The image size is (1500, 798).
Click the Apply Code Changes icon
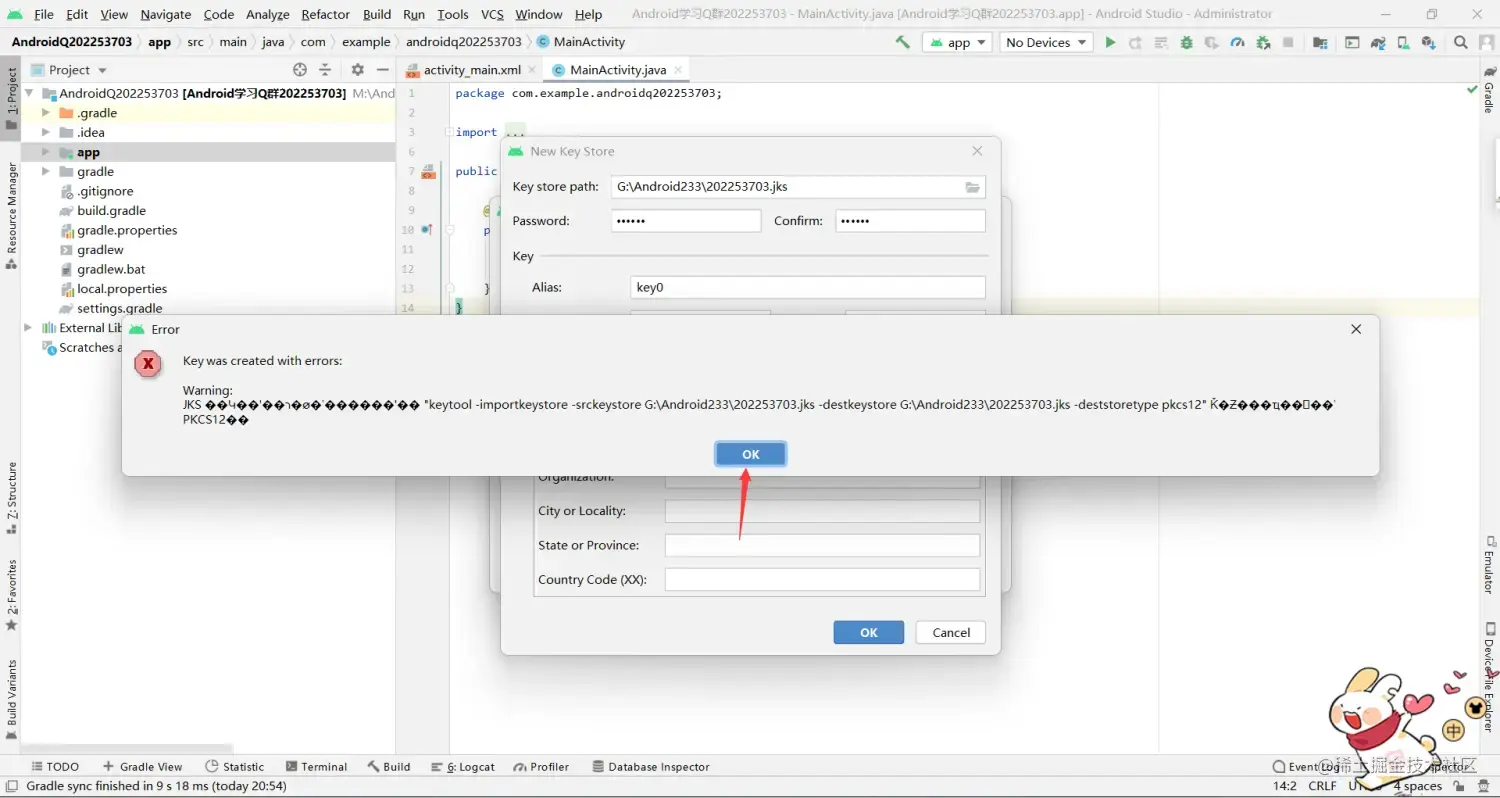(x=1161, y=42)
